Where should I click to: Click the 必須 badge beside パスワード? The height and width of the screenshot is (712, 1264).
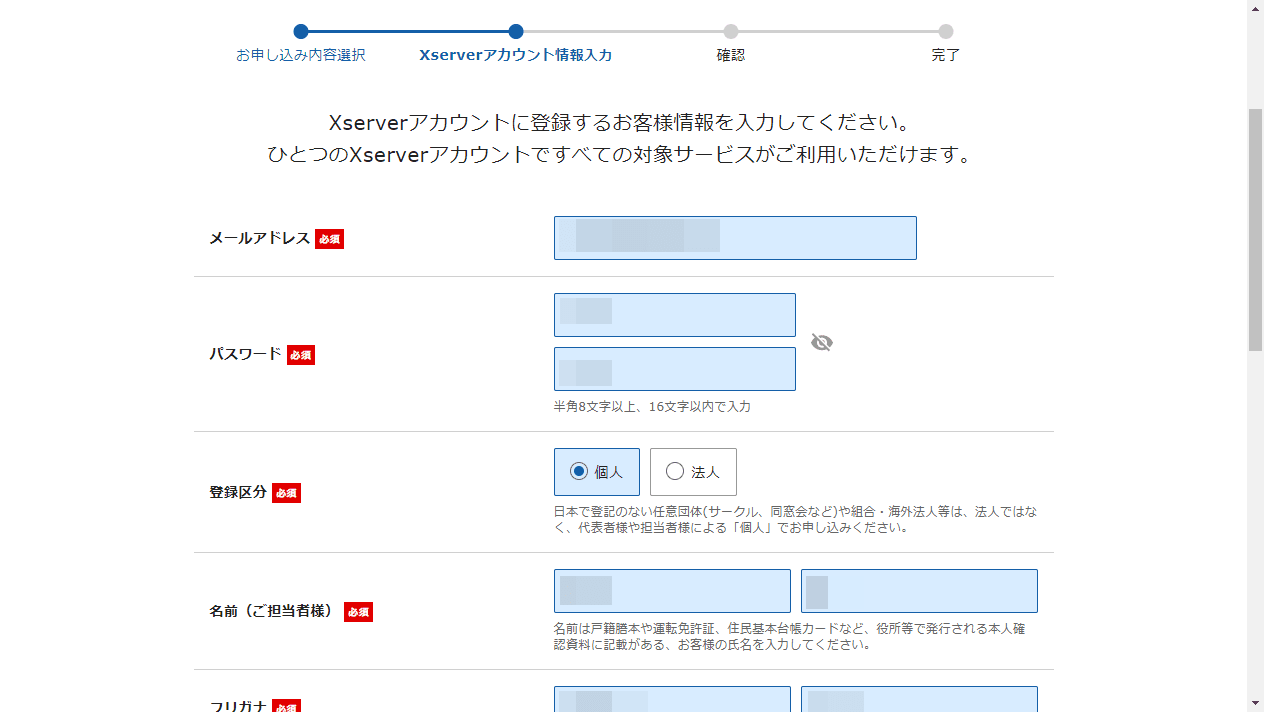301,355
